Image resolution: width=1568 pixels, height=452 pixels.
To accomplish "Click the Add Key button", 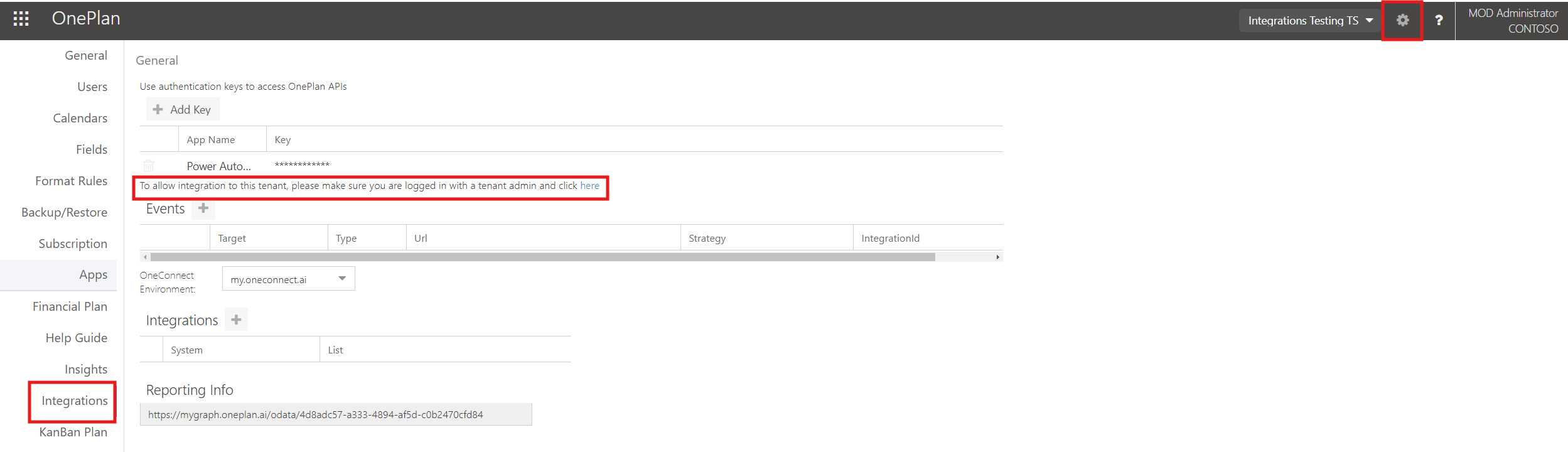I will [183, 109].
